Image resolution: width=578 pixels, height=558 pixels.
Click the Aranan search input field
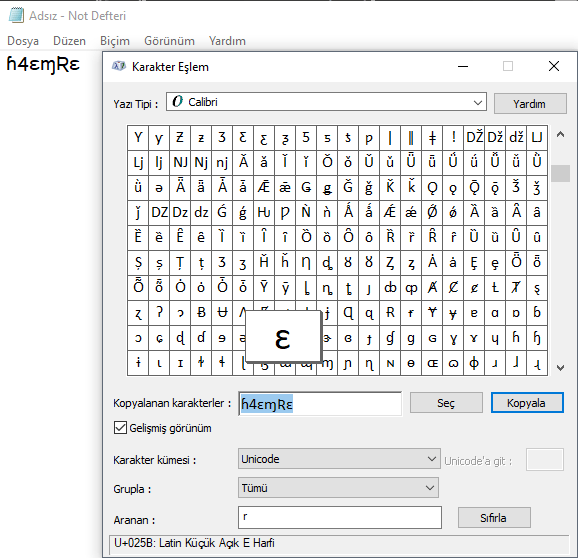[340, 517]
